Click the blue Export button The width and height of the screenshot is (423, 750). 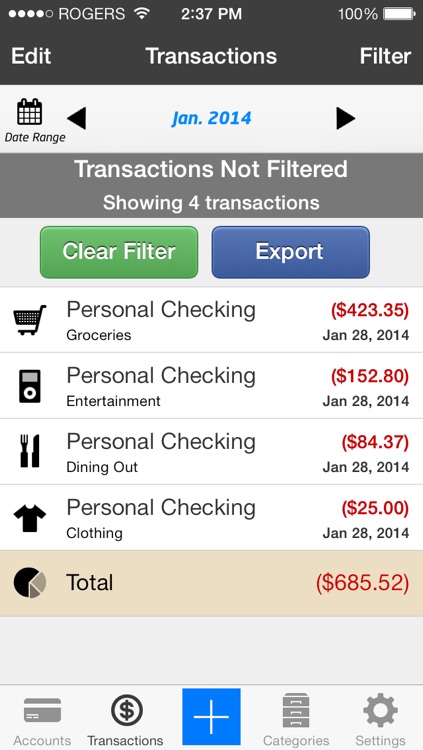(290, 252)
